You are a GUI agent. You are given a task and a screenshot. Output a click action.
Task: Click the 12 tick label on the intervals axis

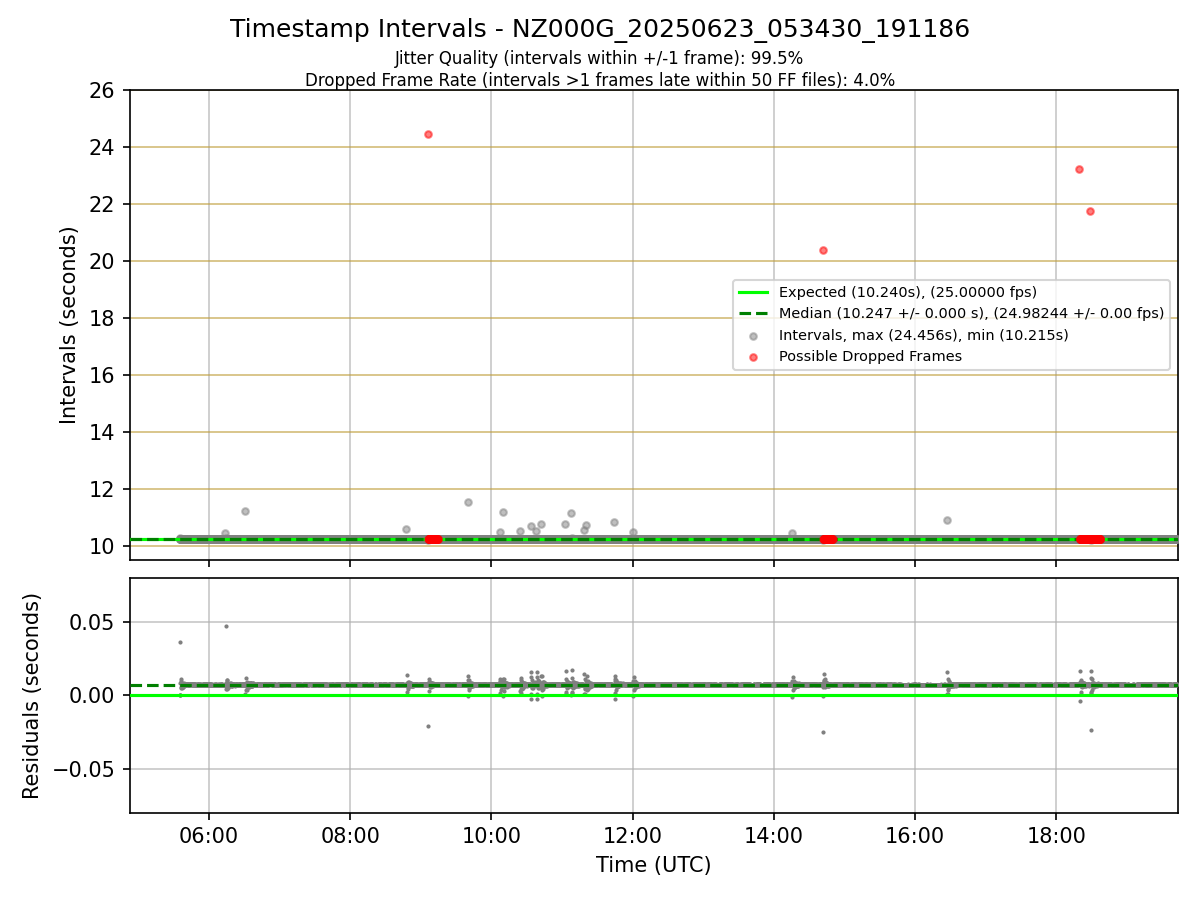coord(104,489)
